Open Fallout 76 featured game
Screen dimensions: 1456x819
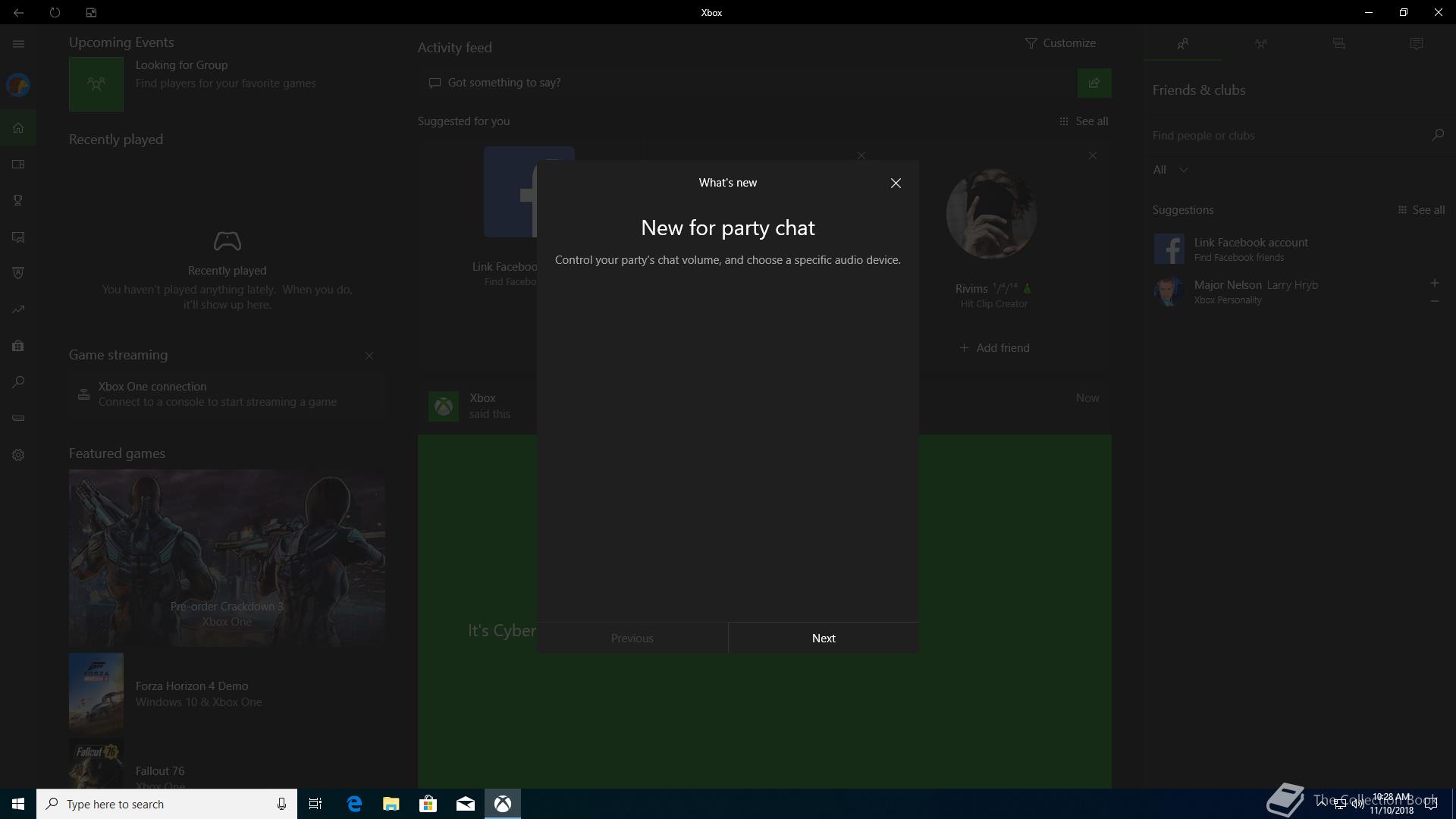(x=227, y=764)
